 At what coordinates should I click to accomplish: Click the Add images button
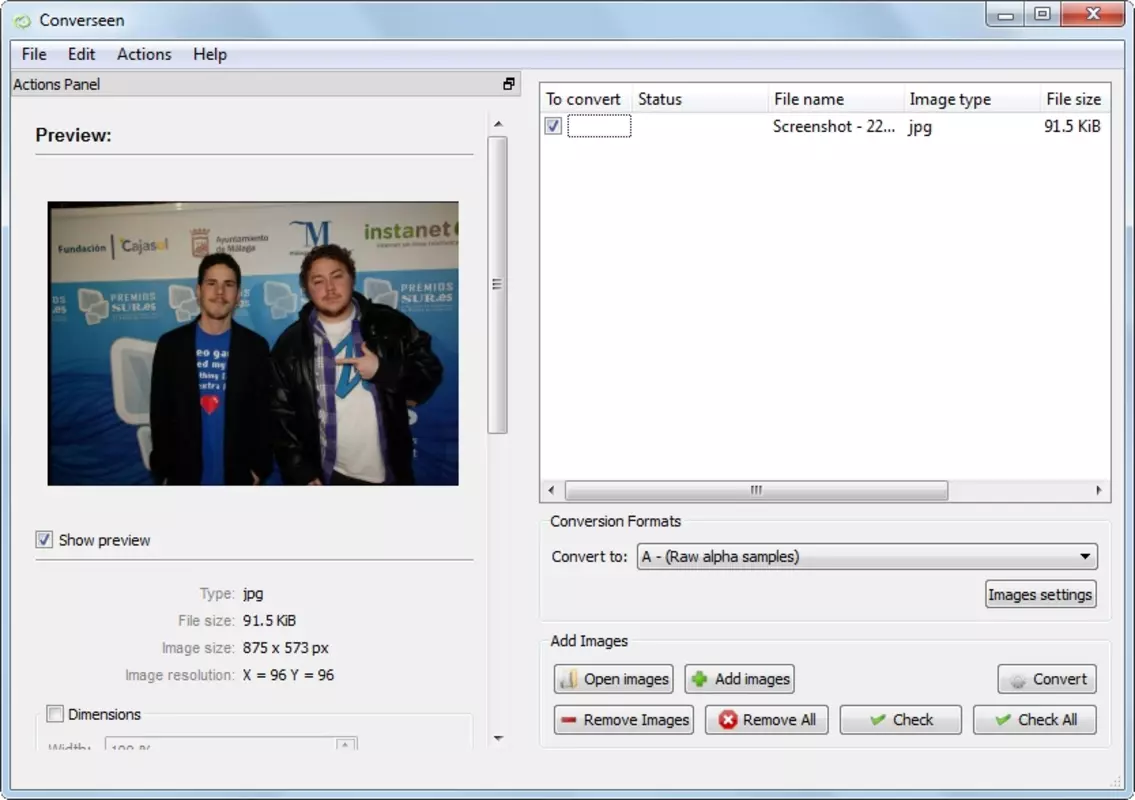pyautogui.click(x=739, y=679)
